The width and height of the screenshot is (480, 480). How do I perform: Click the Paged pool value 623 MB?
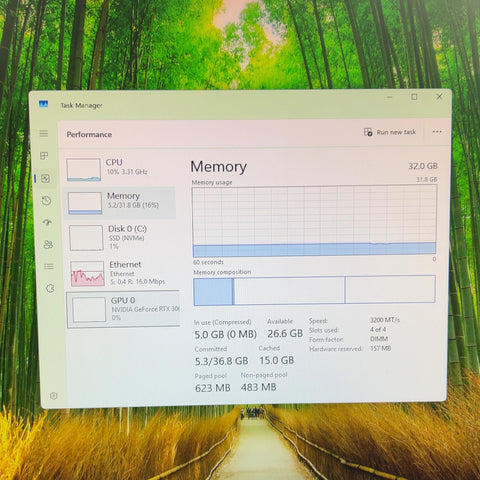(x=213, y=388)
